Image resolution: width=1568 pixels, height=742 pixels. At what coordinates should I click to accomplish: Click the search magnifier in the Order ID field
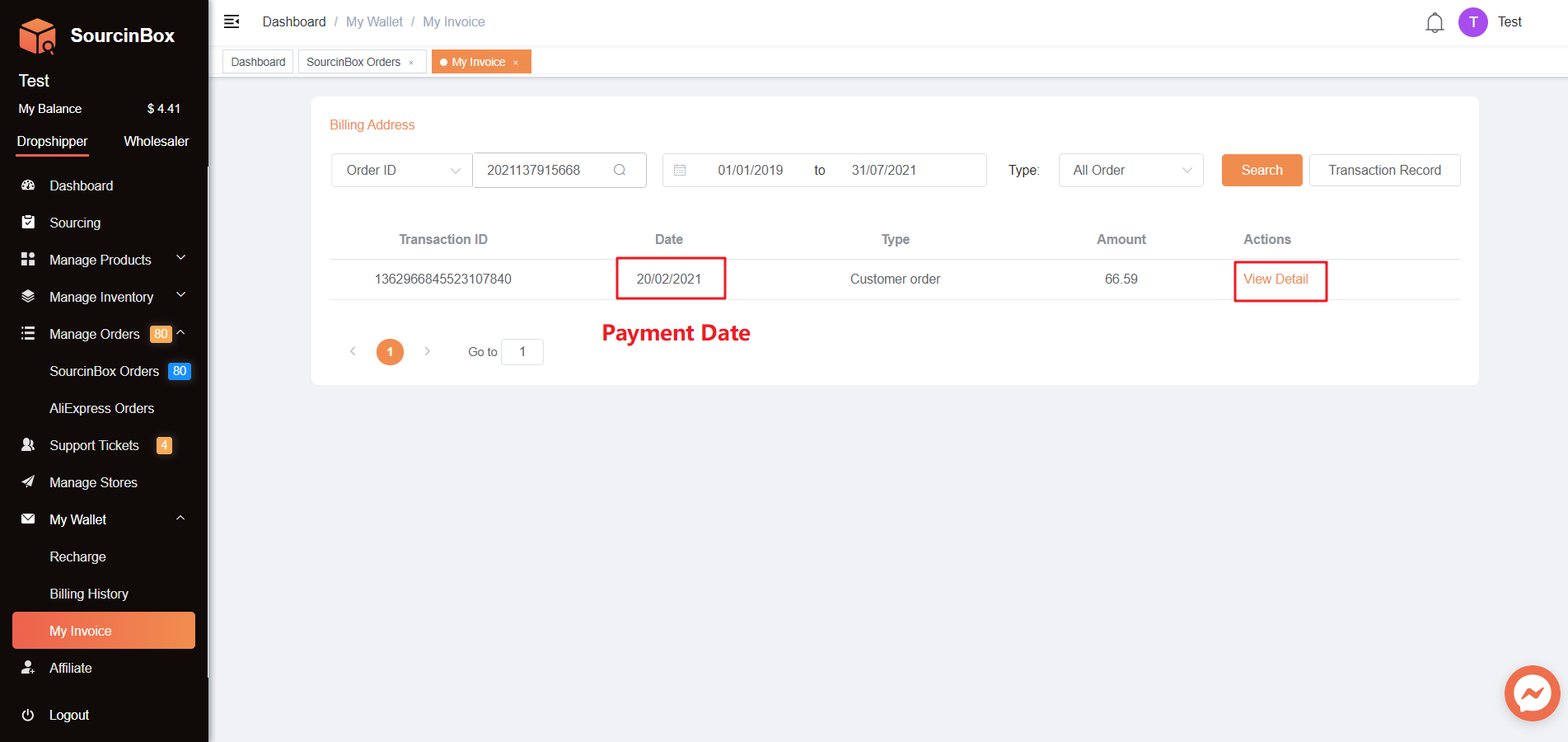click(620, 170)
